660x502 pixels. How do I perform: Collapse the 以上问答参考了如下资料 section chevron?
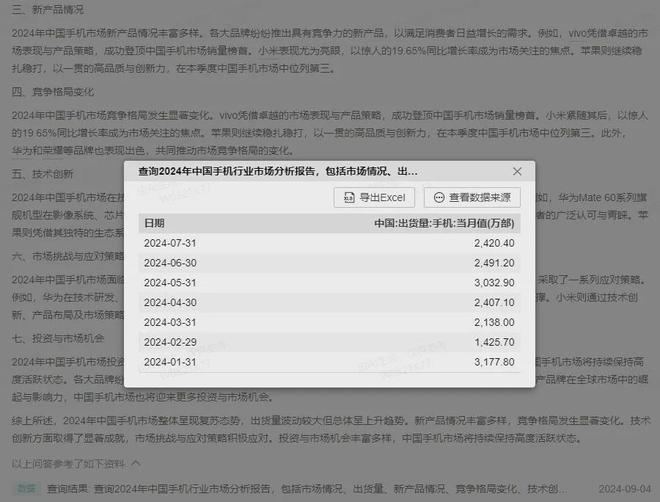coord(136,463)
